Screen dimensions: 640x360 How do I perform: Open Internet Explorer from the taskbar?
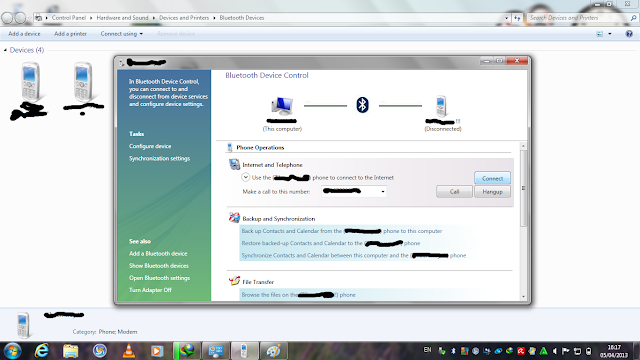(42, 351)
